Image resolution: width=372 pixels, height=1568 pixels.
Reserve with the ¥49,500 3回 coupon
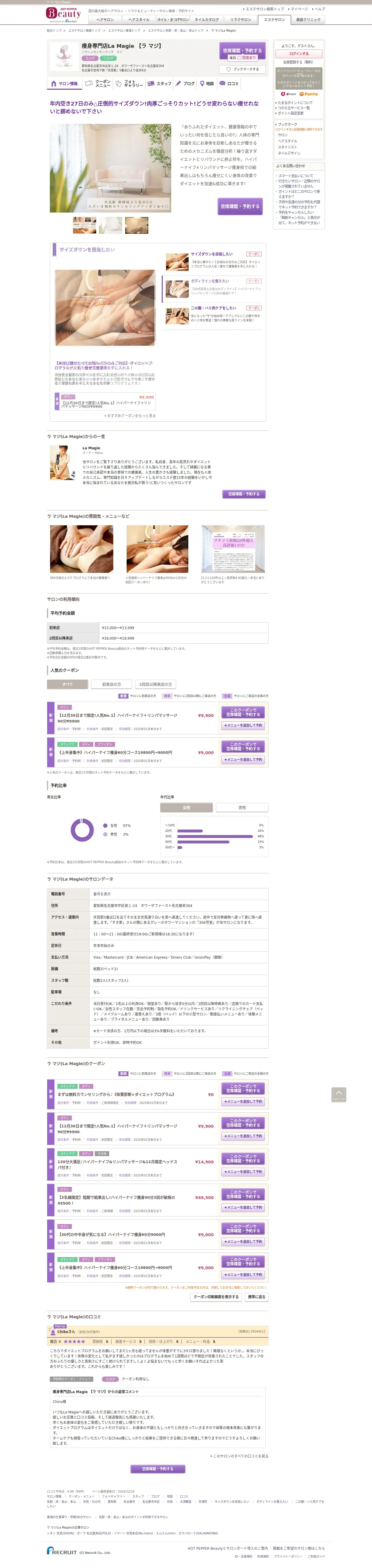tap(243, 1194)
